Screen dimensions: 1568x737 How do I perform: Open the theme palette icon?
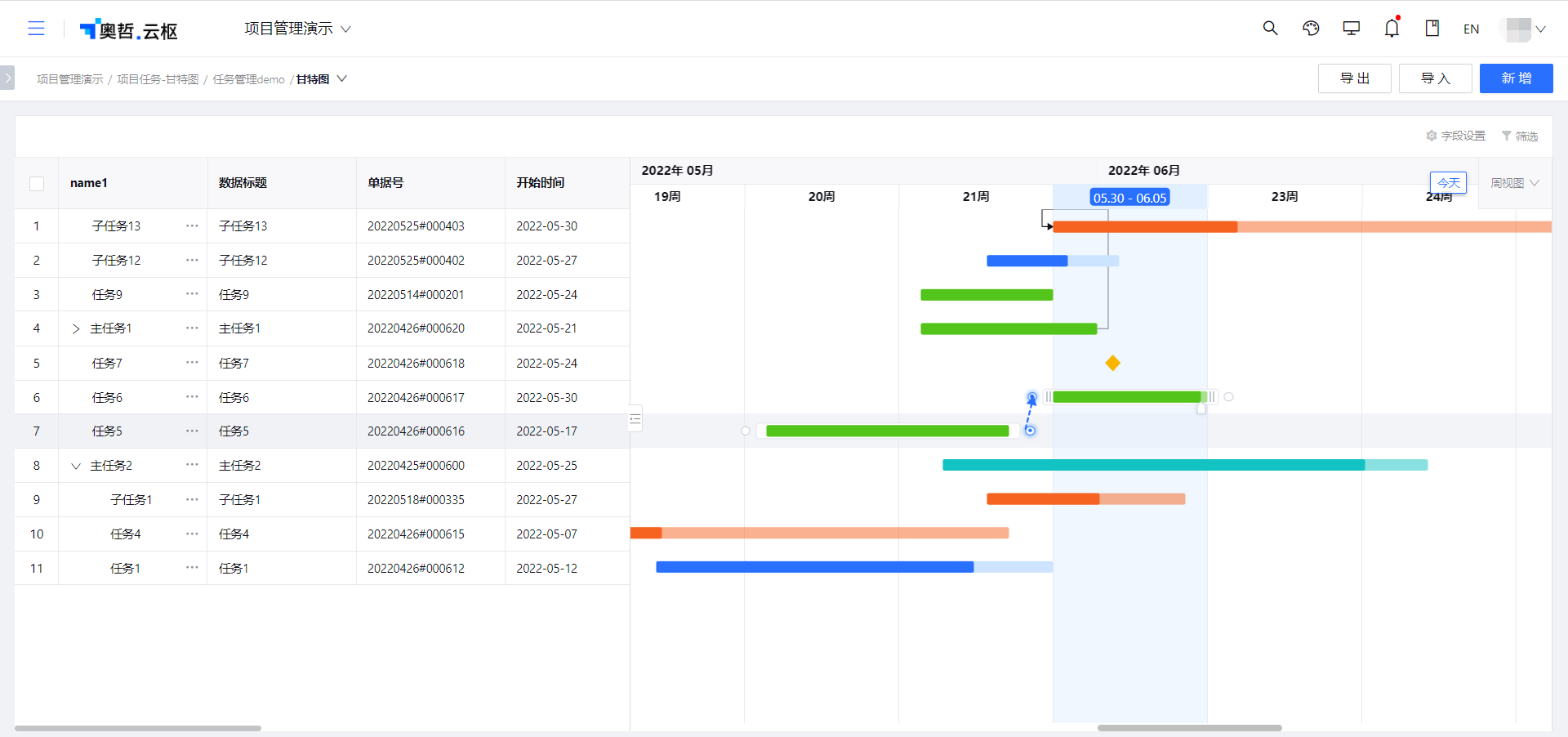(1311, 29)
